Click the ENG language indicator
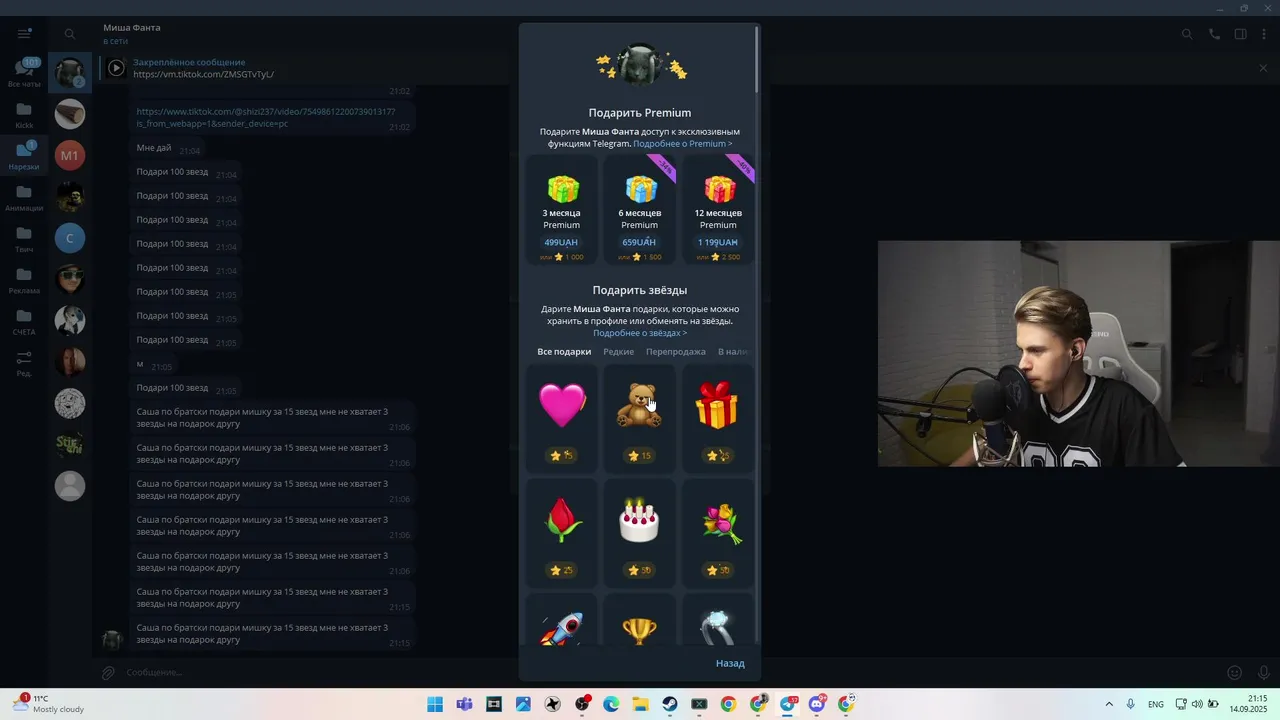This screenshot has width=1280, height=720. [x=1156, y=704]
